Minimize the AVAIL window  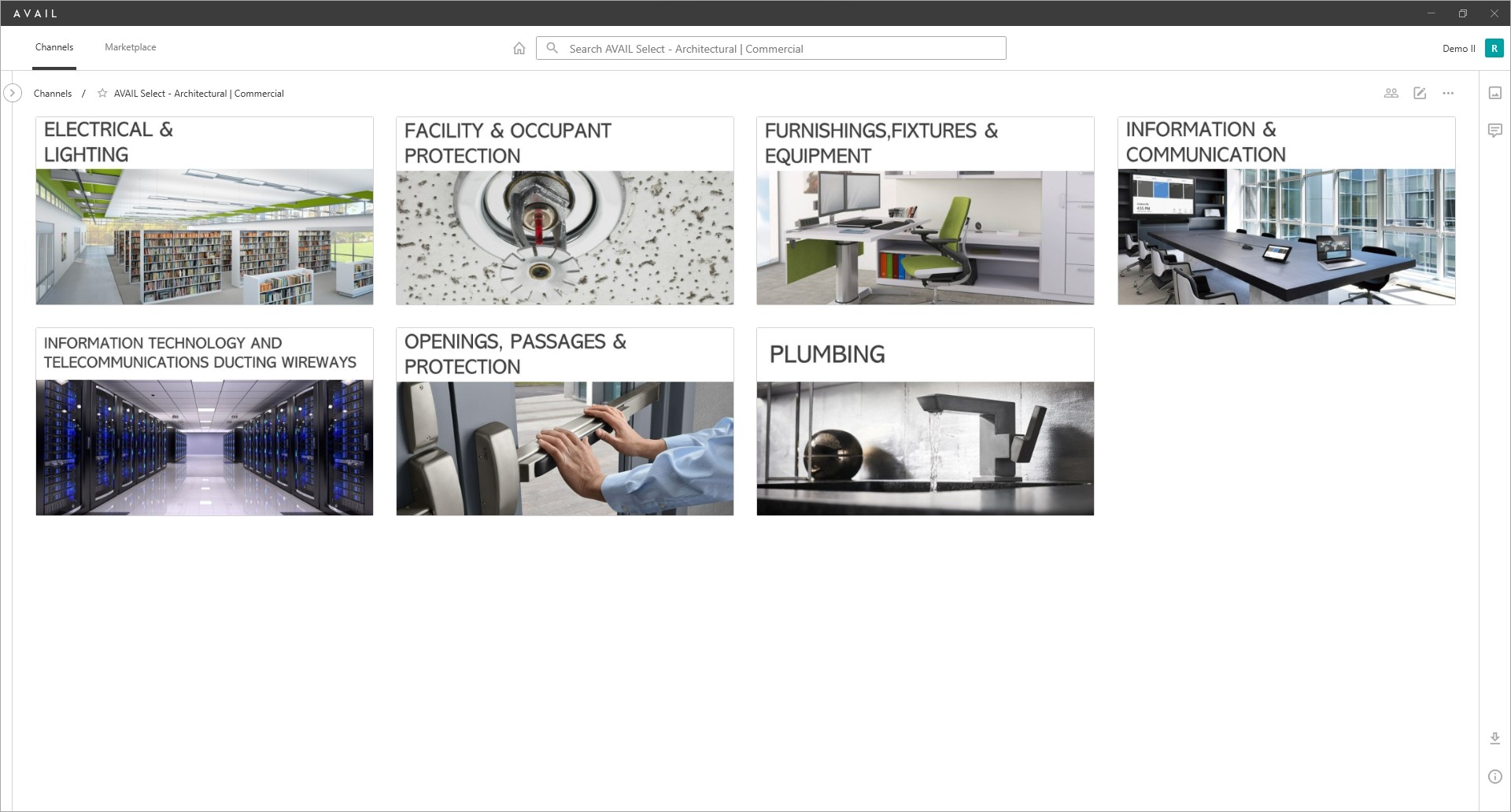tap(1432, 13)
